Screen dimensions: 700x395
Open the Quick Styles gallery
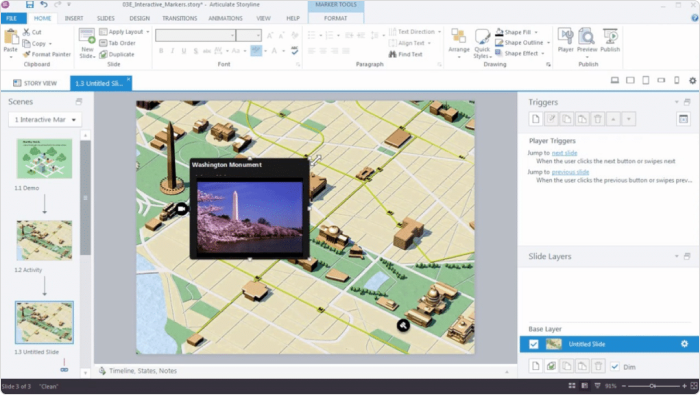point(482,43)
